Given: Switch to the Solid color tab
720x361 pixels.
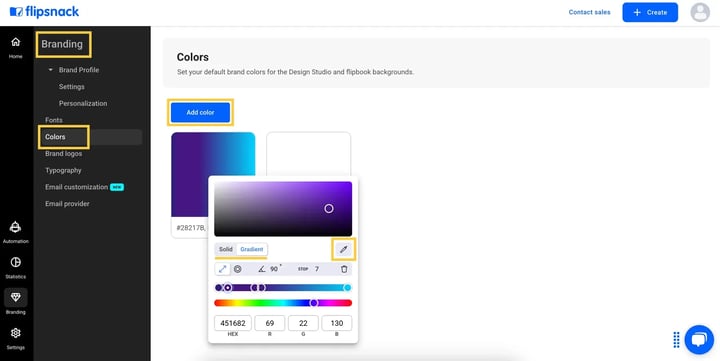Looking at the screenshot, I should (225, 249).
